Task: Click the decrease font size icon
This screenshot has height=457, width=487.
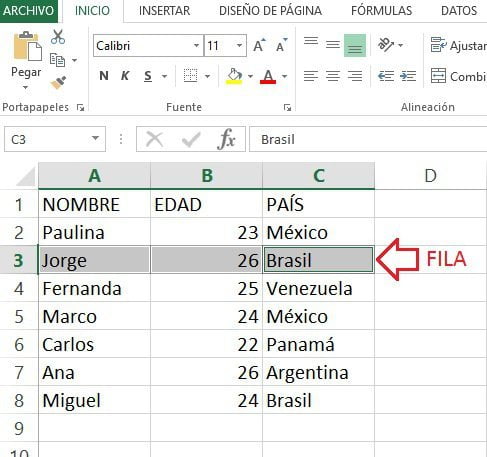Action: (x=282, y=45)
